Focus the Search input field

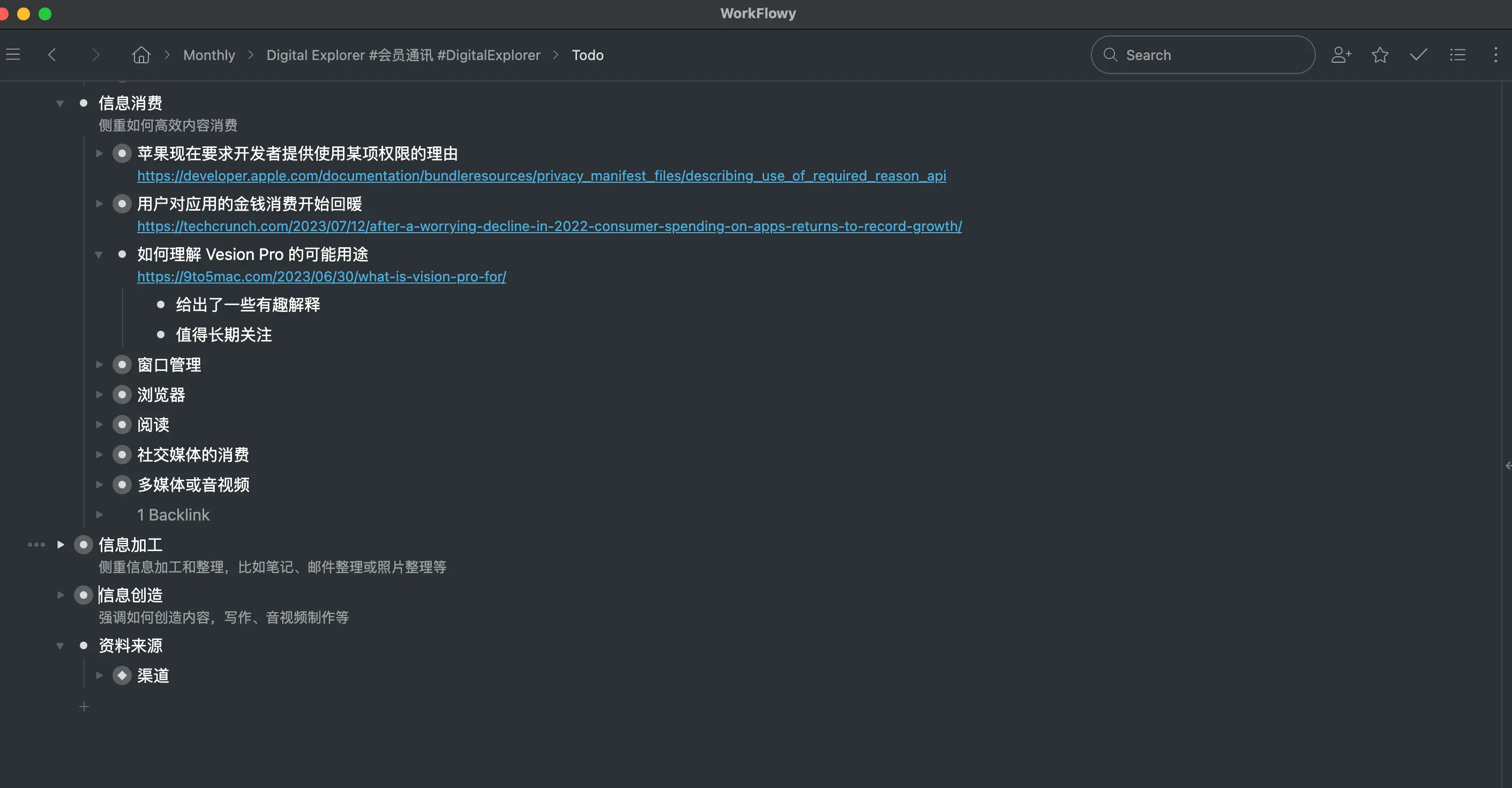1203,55
